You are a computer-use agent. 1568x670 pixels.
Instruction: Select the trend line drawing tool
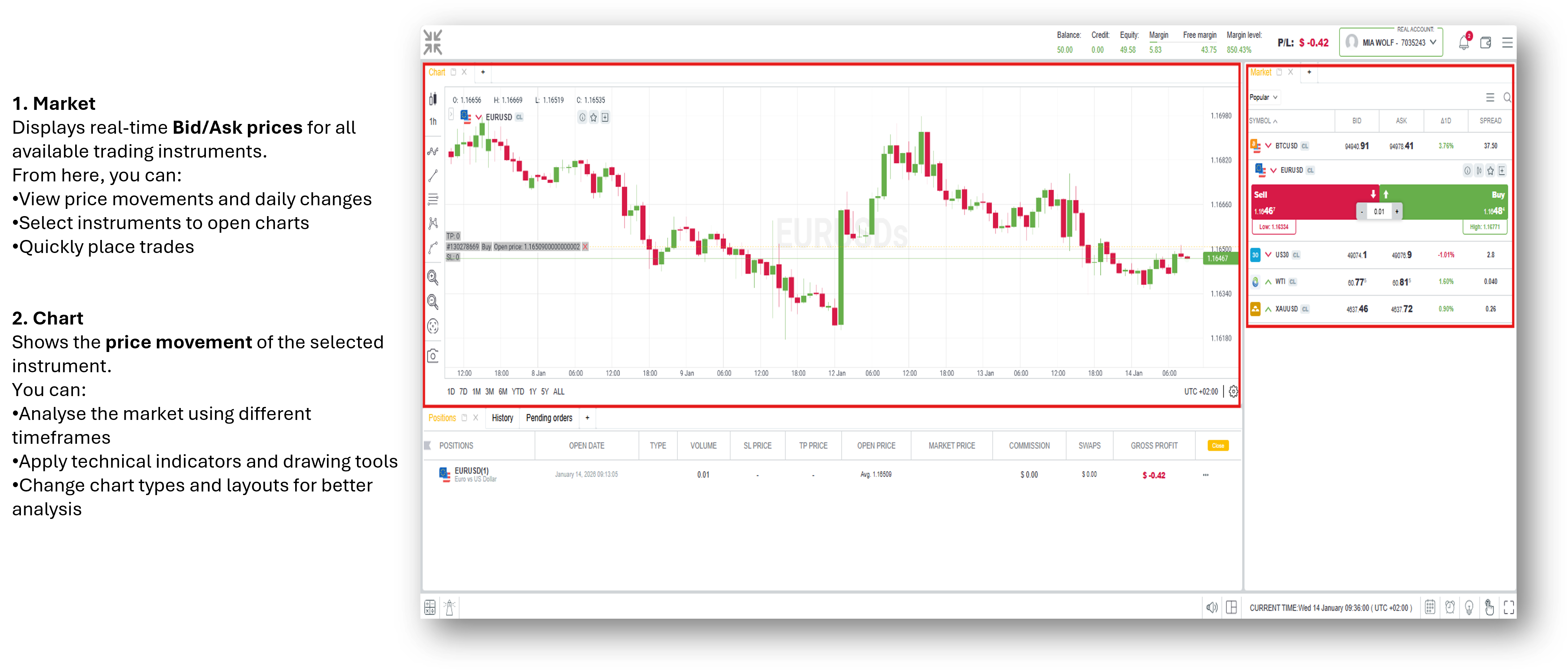click(x=433, y=175)
